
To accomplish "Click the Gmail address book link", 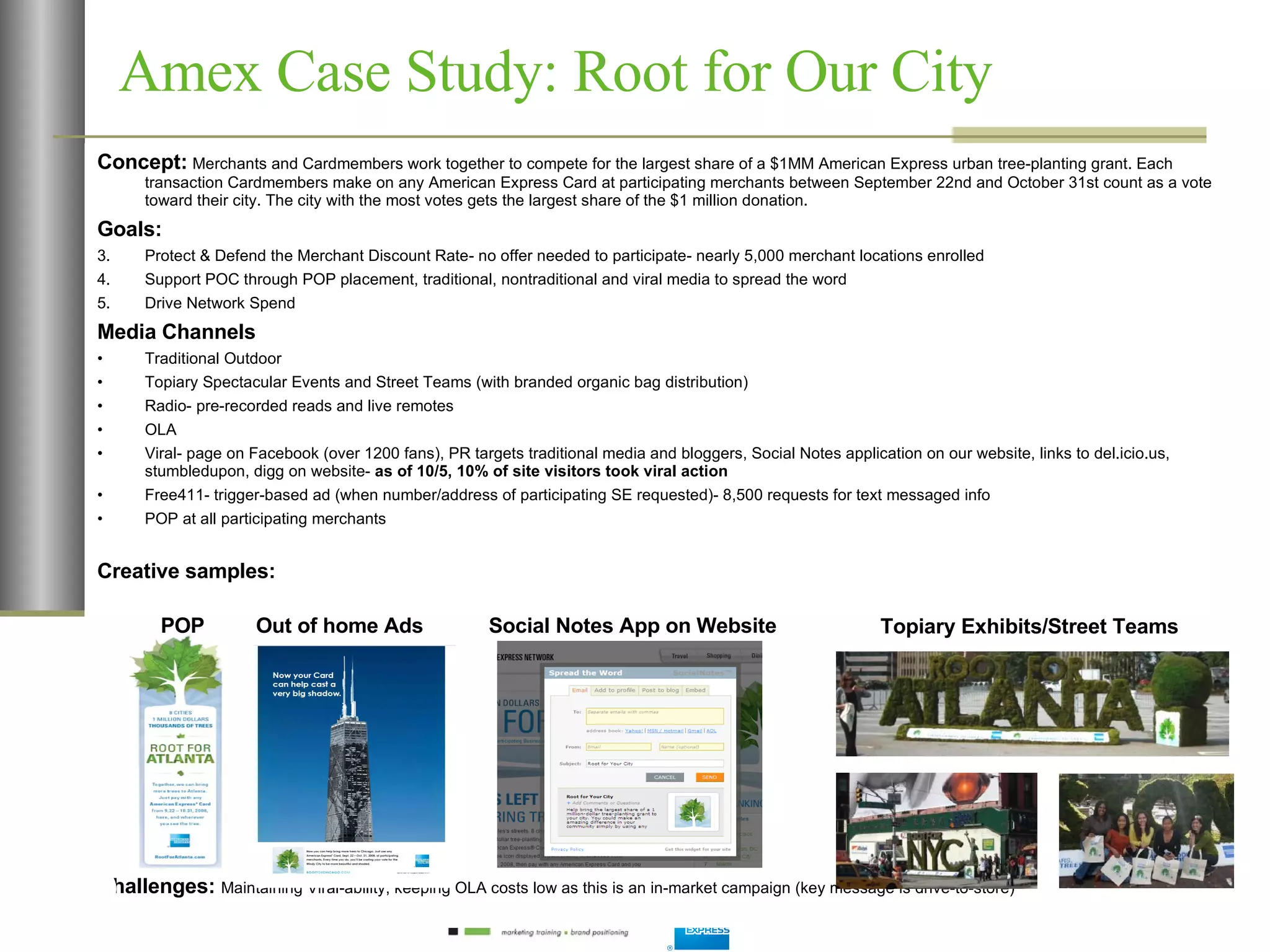I will click(695, 731).
